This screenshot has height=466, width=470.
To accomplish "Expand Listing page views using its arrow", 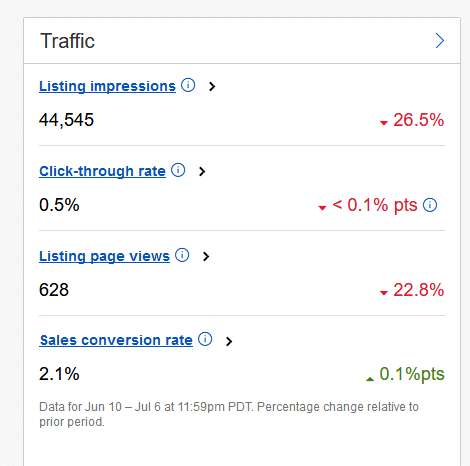I will tap(206, 257).
